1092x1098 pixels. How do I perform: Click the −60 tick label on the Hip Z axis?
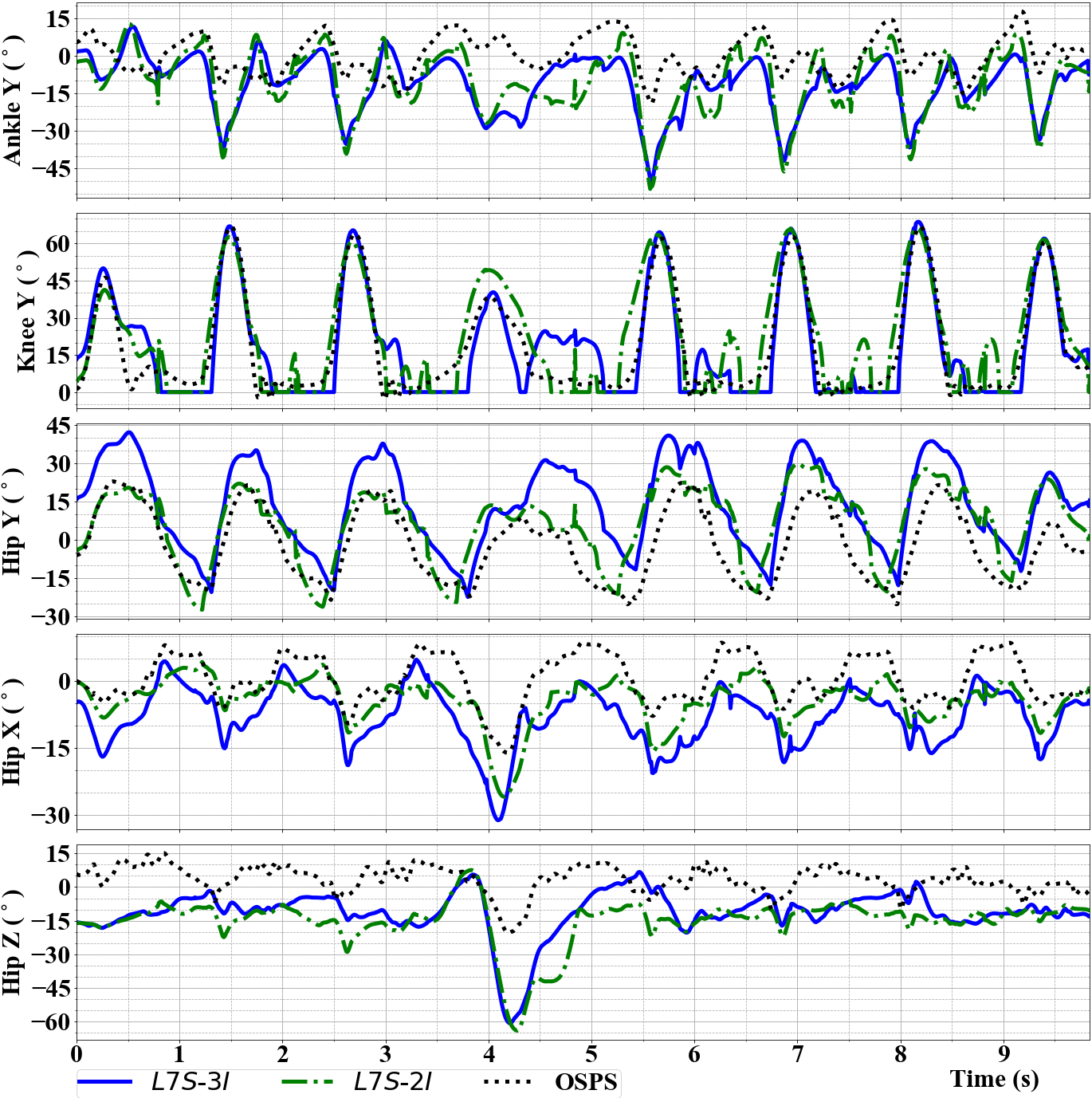[51, 1022]
